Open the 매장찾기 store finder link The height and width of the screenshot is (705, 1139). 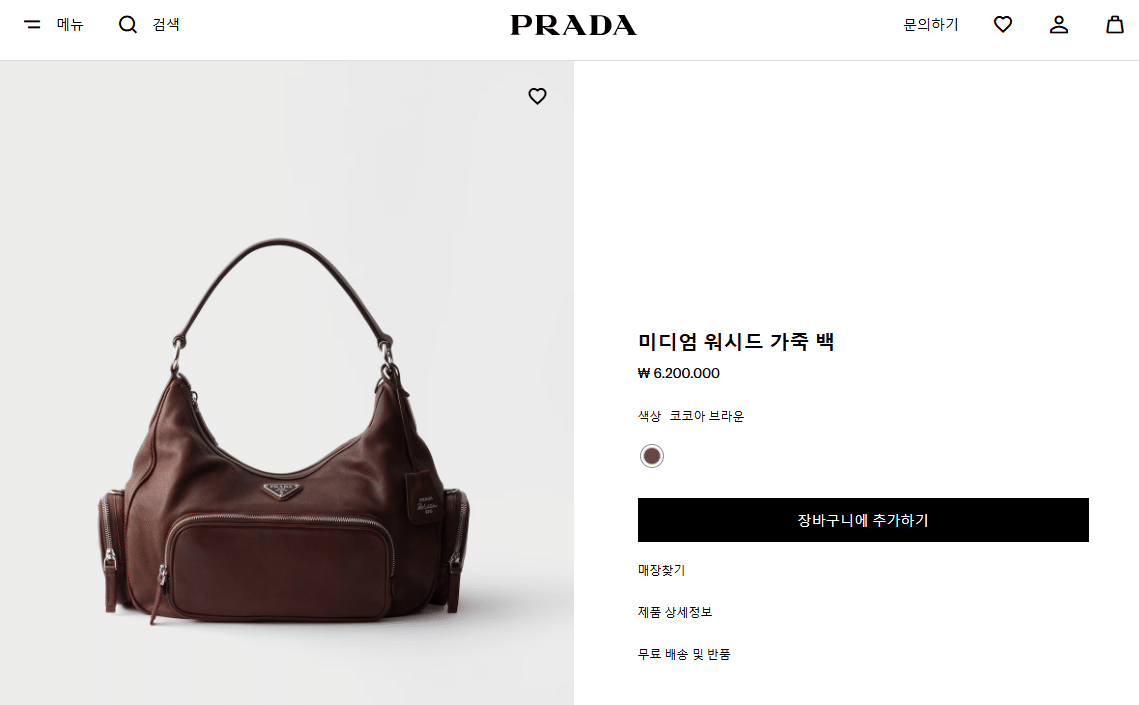[x=661, y=570]
